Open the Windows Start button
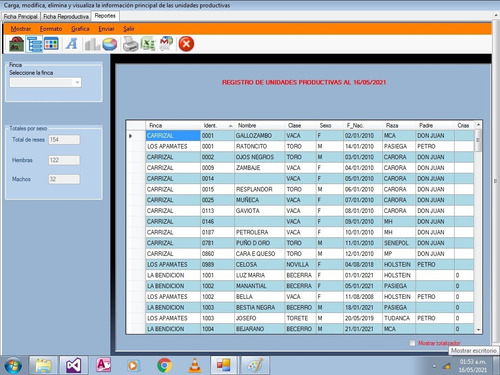Screen dimensions: 500x375 click(13, 366)
